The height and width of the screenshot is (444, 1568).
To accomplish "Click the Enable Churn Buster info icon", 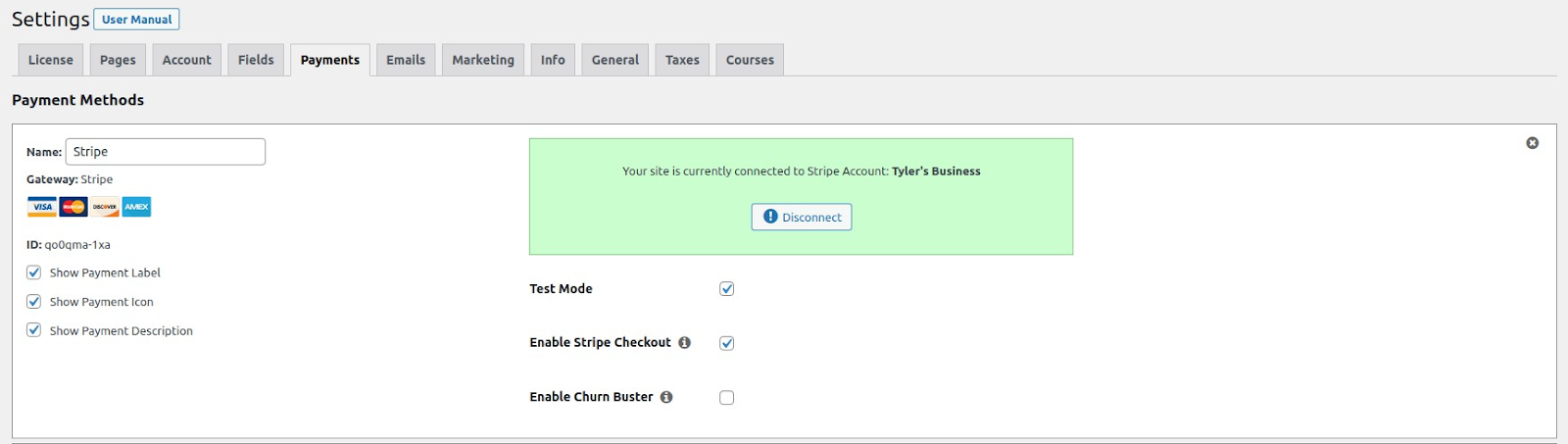I will (666, 397).
